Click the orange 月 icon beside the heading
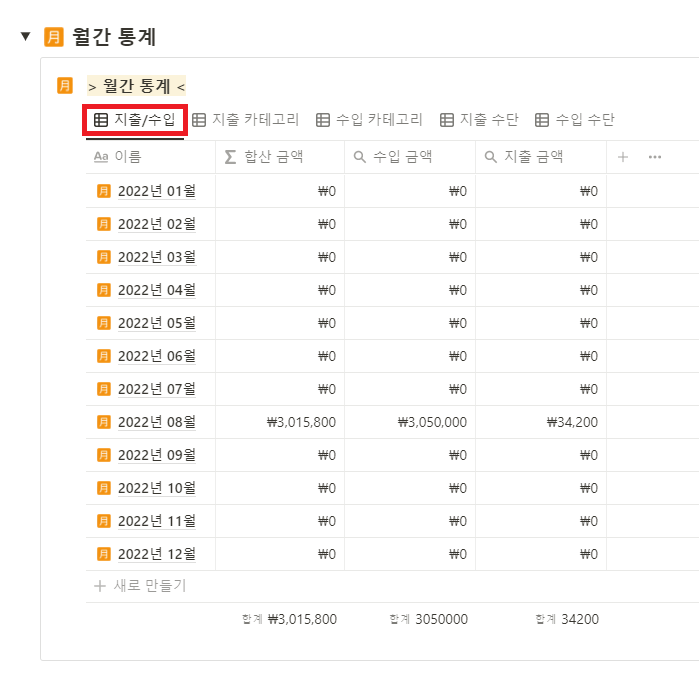The image size is (699, 678). click(x=53, y=37)
